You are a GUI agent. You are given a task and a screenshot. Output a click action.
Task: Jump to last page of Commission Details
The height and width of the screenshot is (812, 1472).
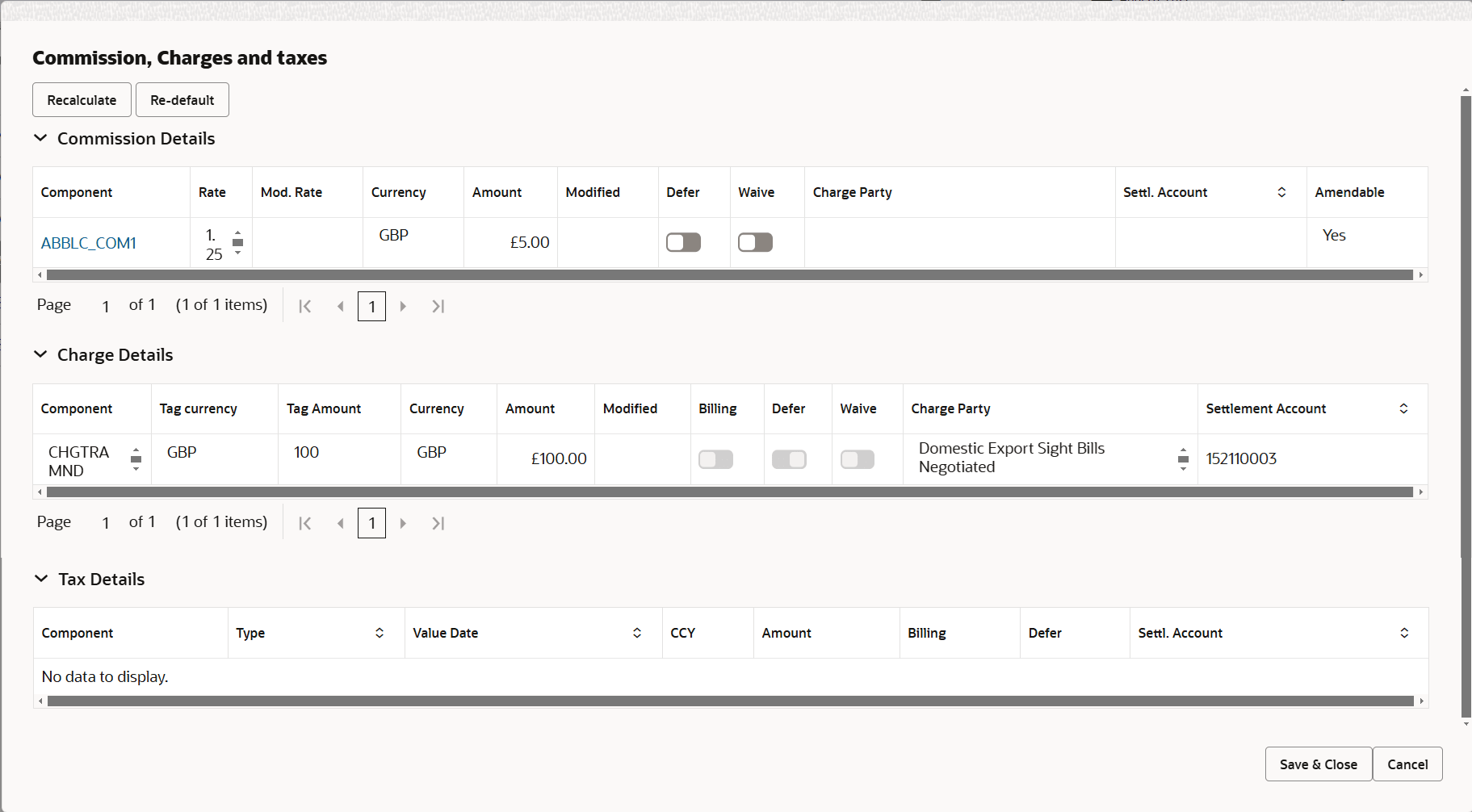pyautogui.click(x=438, y=306)
